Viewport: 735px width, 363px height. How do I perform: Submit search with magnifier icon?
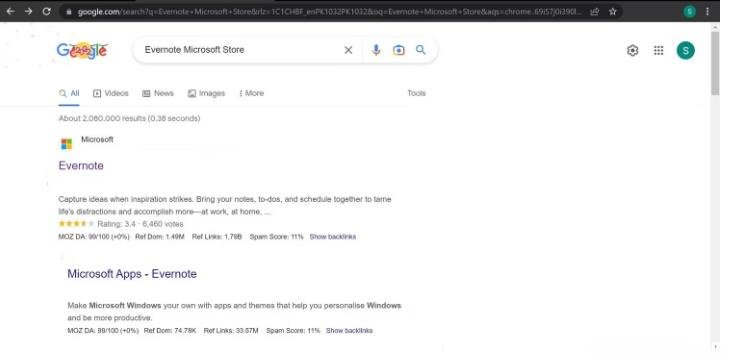pos(421,50)
